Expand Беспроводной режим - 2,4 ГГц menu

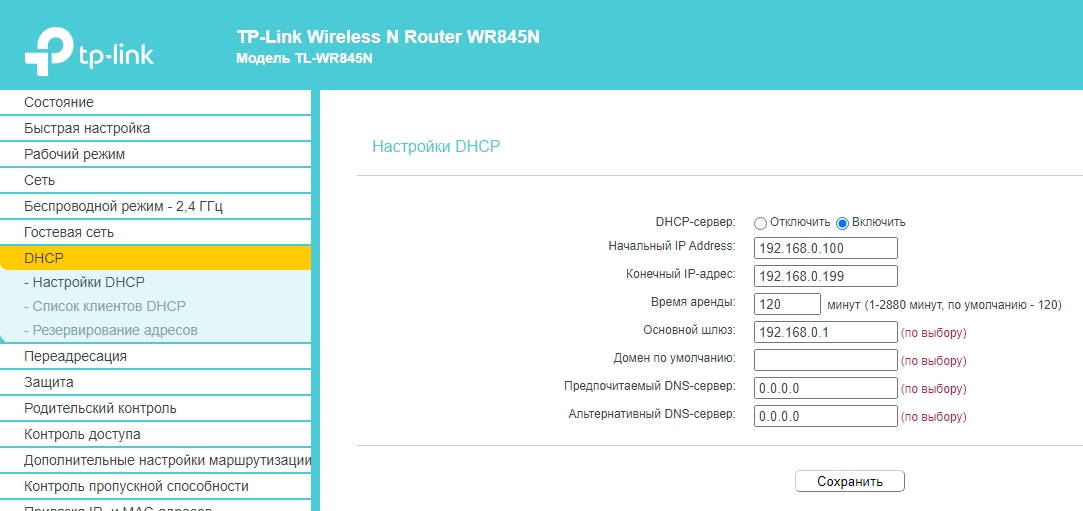123,206
